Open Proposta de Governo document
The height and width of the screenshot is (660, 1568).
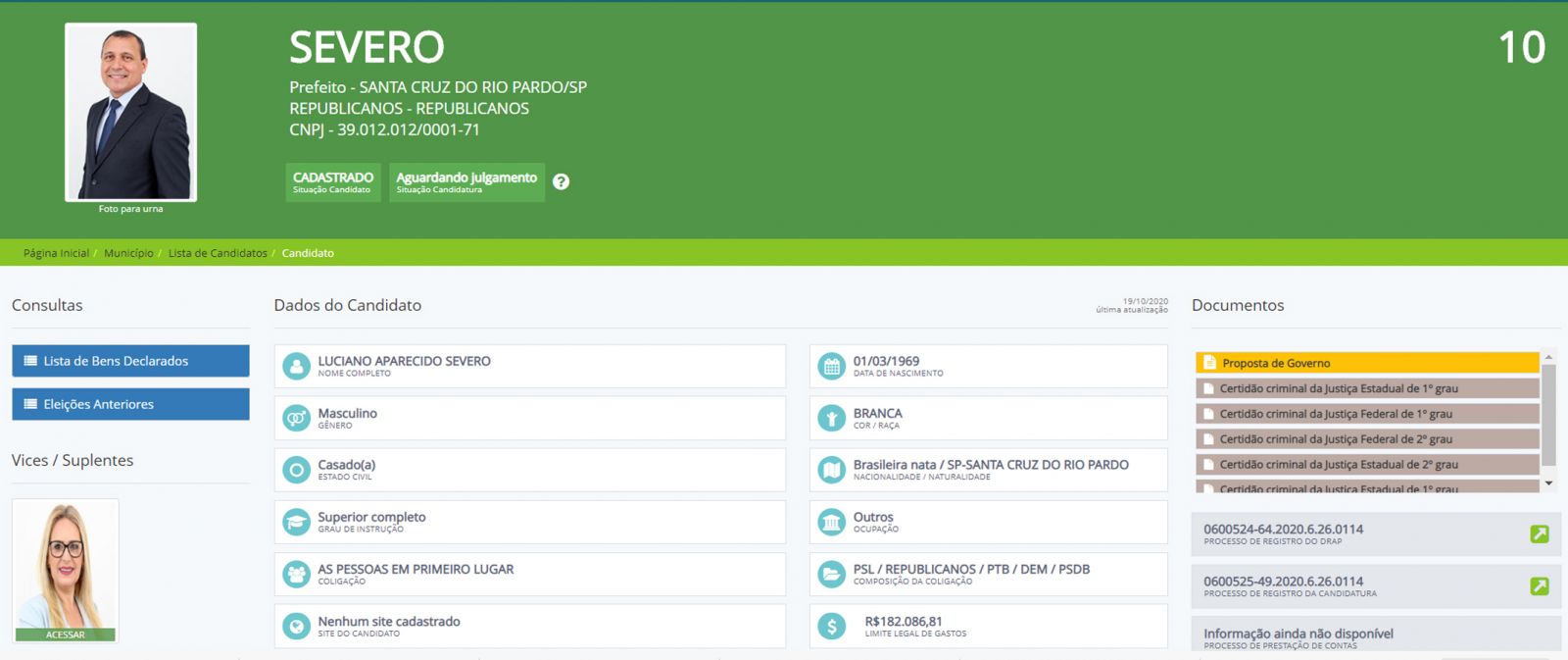[1366, 363]
